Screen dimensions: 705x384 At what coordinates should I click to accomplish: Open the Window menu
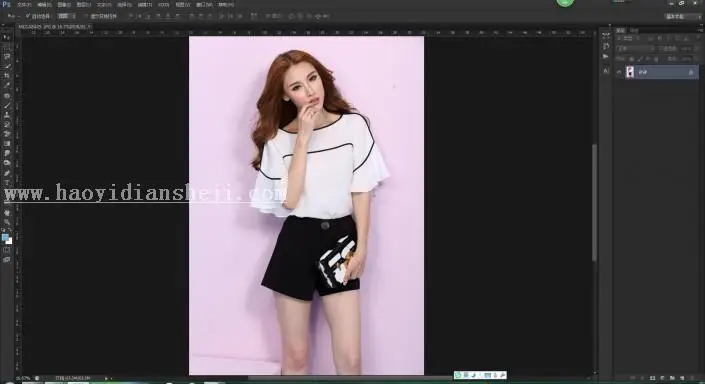click(x=204, y=4)
